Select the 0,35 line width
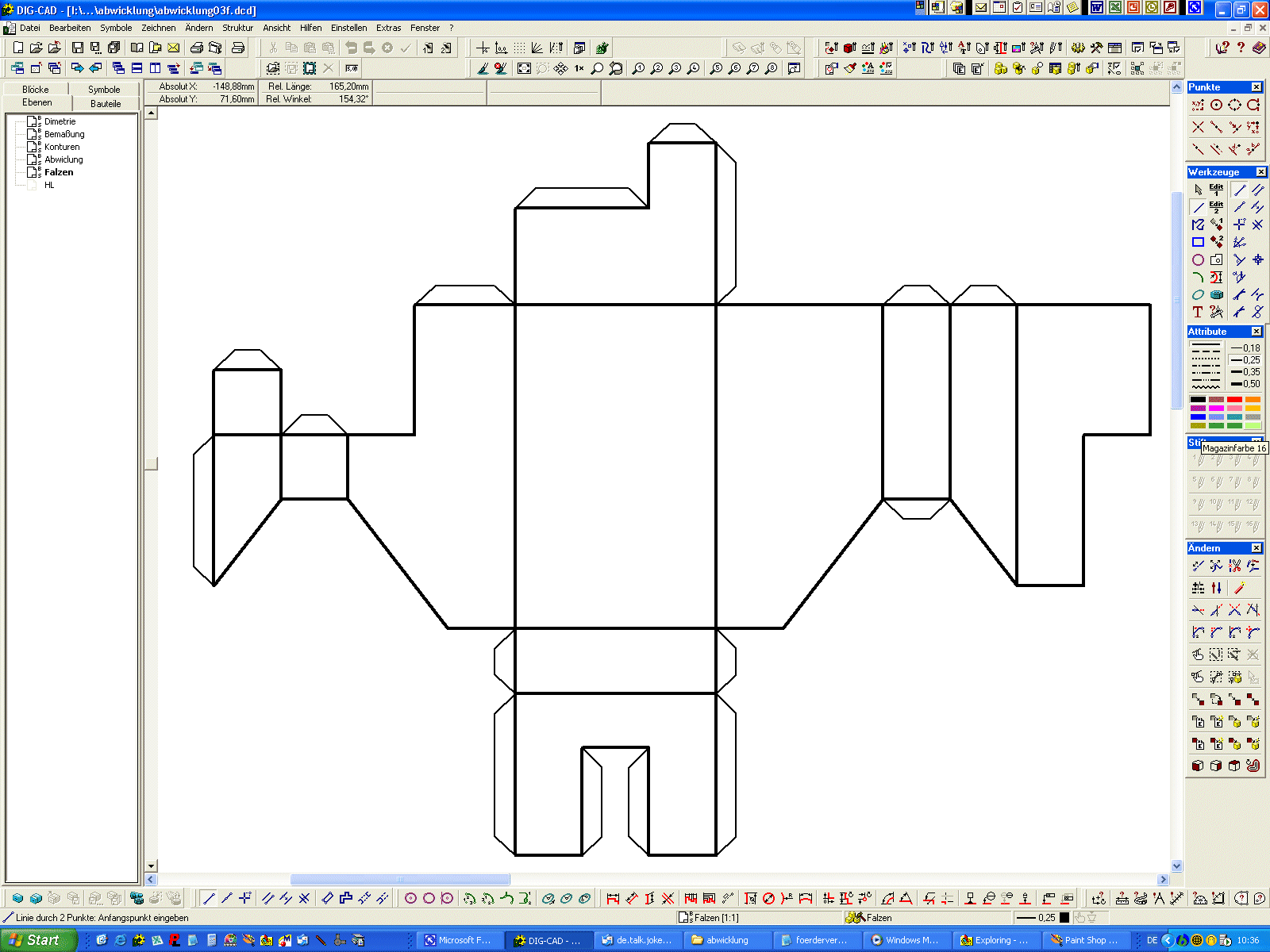This screenshot has height=952, width=1270. (1245, 372)
